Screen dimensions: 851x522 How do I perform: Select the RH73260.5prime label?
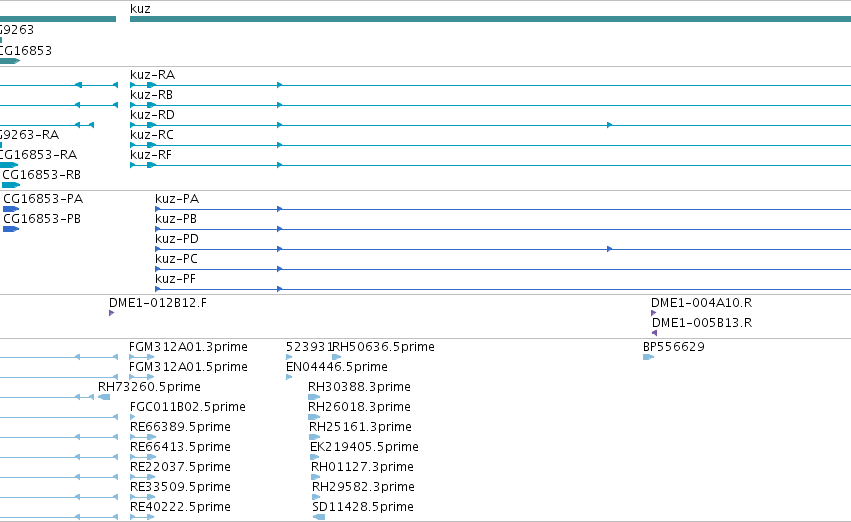[149, 387]
